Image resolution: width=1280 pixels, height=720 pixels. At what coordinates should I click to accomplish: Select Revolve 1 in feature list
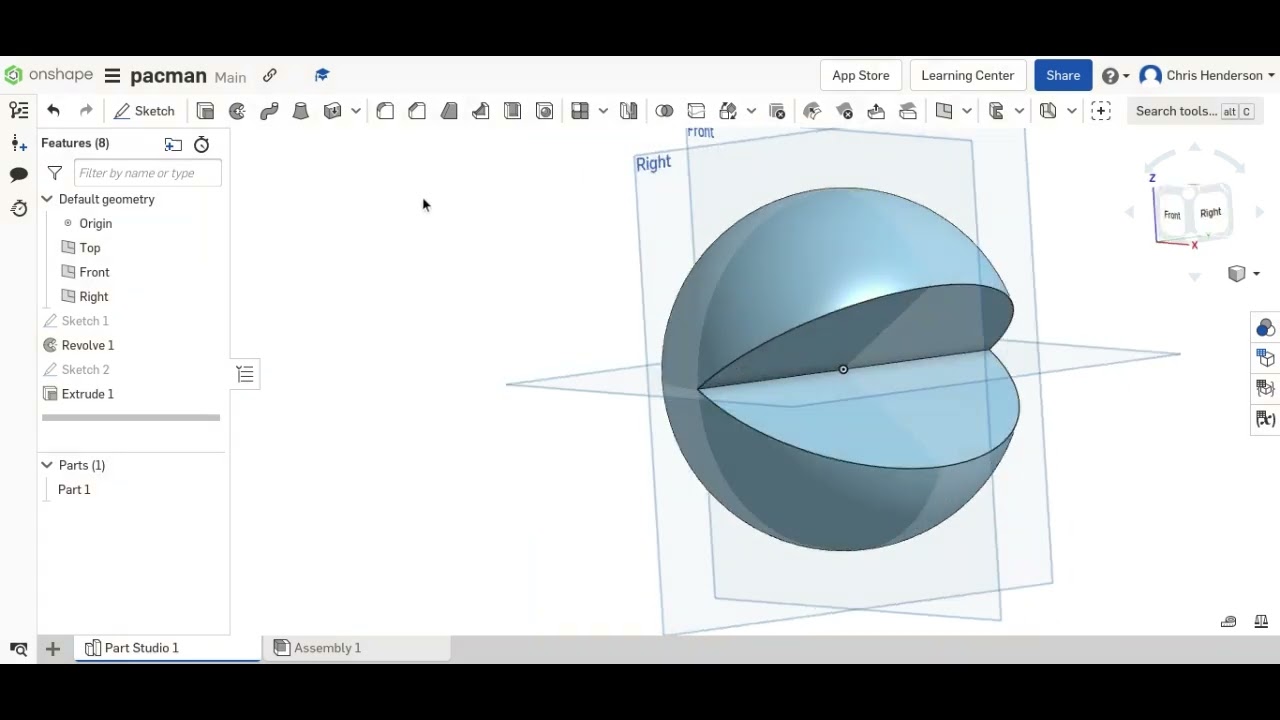click(x=88, y=345)
